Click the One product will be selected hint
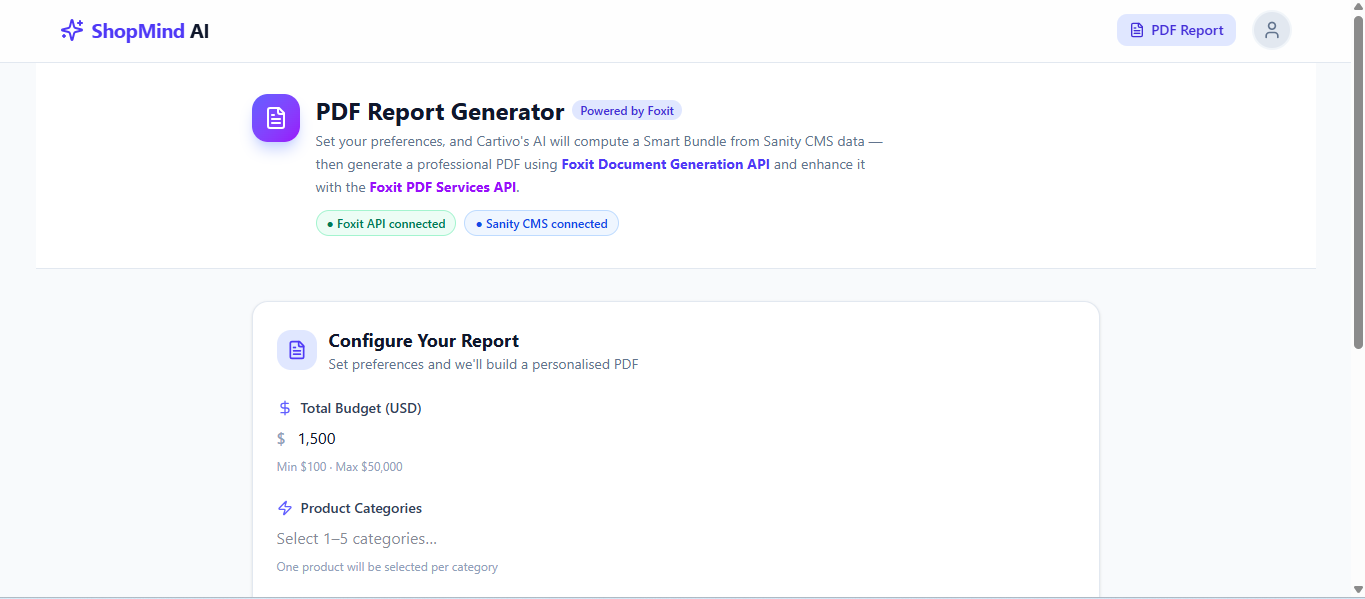 click(387, 567)
